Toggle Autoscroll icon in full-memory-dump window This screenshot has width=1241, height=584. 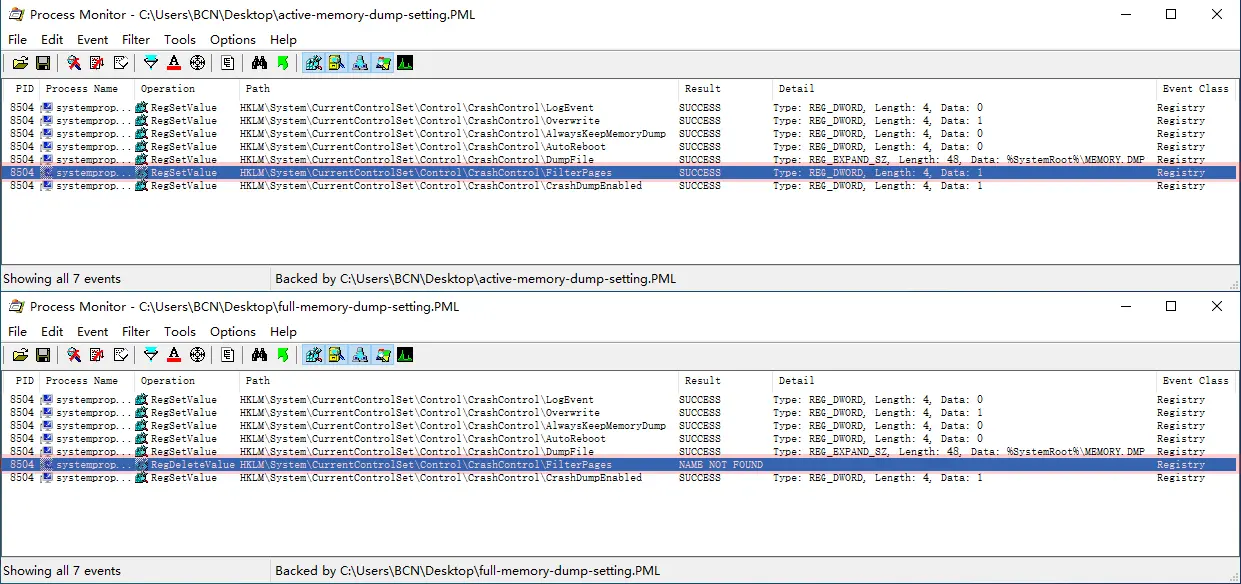point(97,355)
